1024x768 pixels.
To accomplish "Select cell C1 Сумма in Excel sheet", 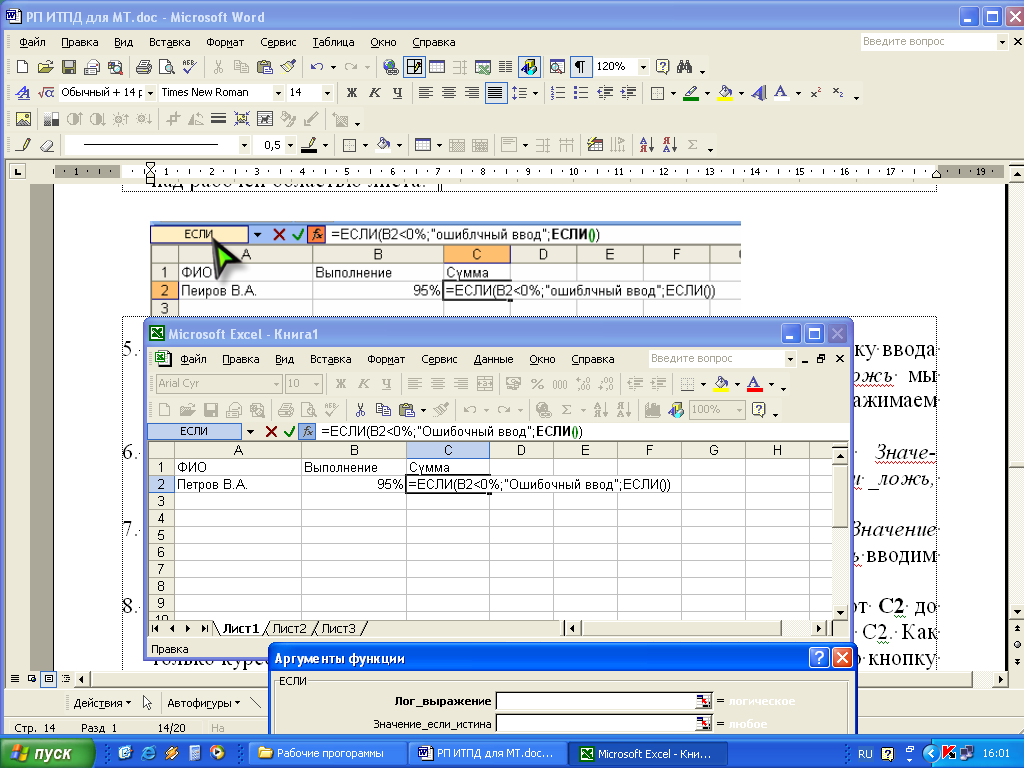I will coord(447,468).
